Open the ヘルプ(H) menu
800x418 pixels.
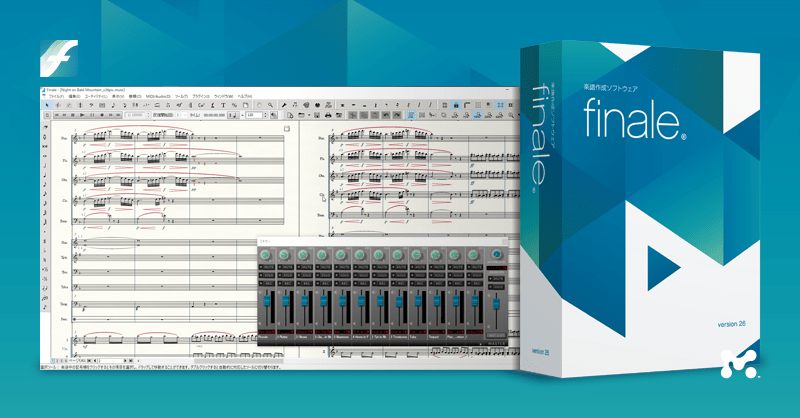245,96
